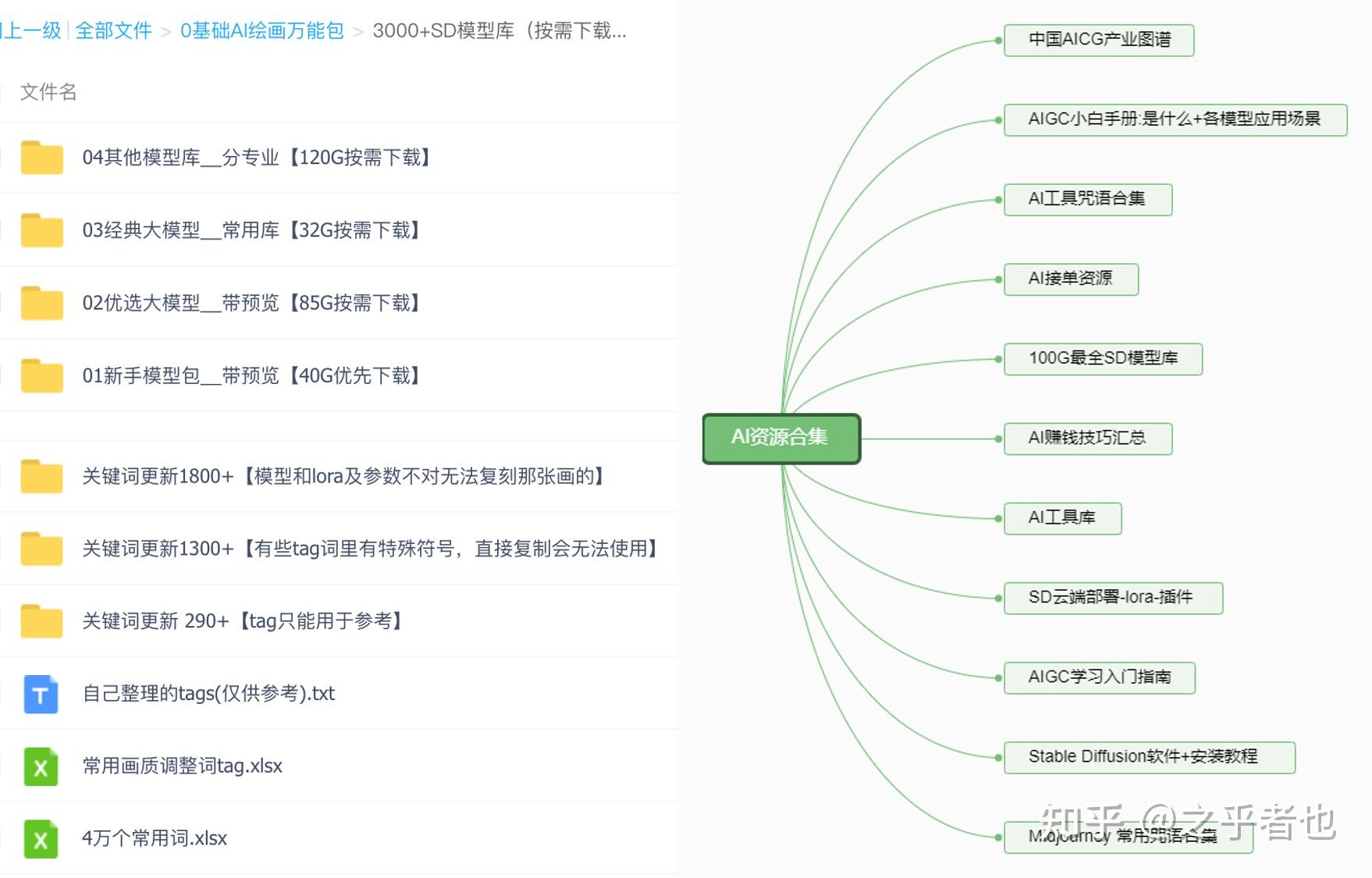The image size is (1372, 878).
Task: Open folder 关键词更新1300+ by its name
Action: 371,549
